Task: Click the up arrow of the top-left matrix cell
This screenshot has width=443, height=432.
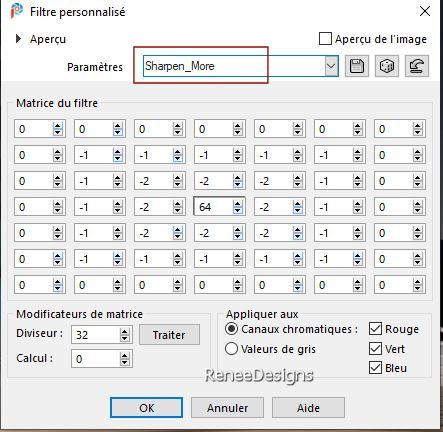Action: point(58,126)
